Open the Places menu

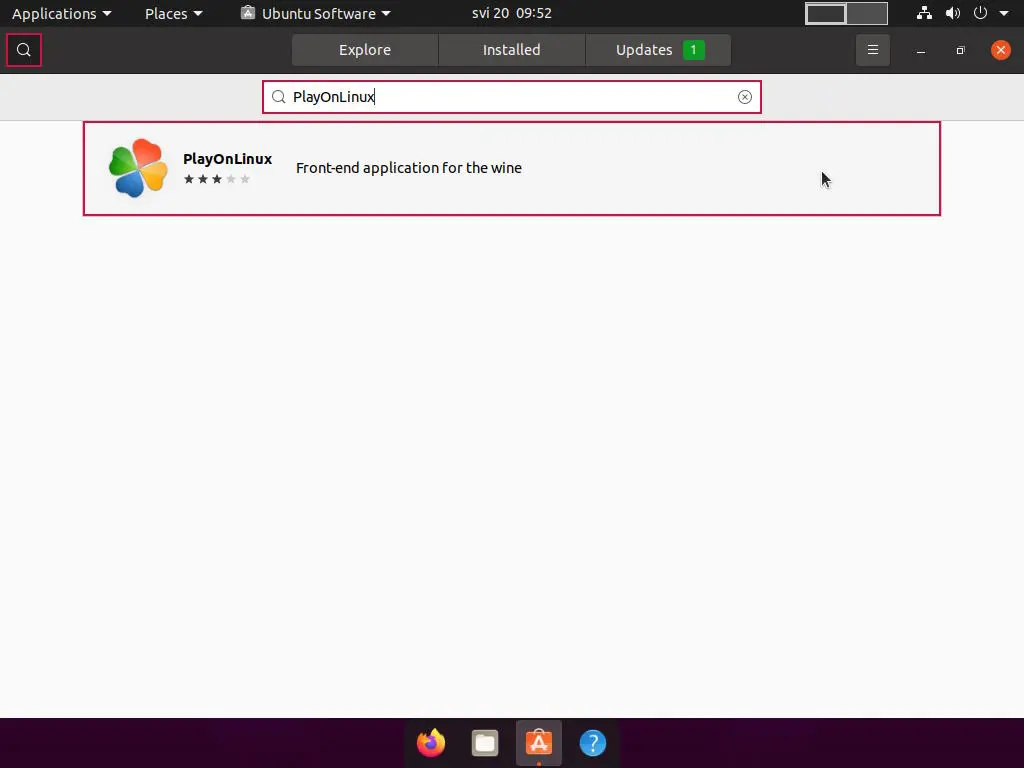click(174, 13)
